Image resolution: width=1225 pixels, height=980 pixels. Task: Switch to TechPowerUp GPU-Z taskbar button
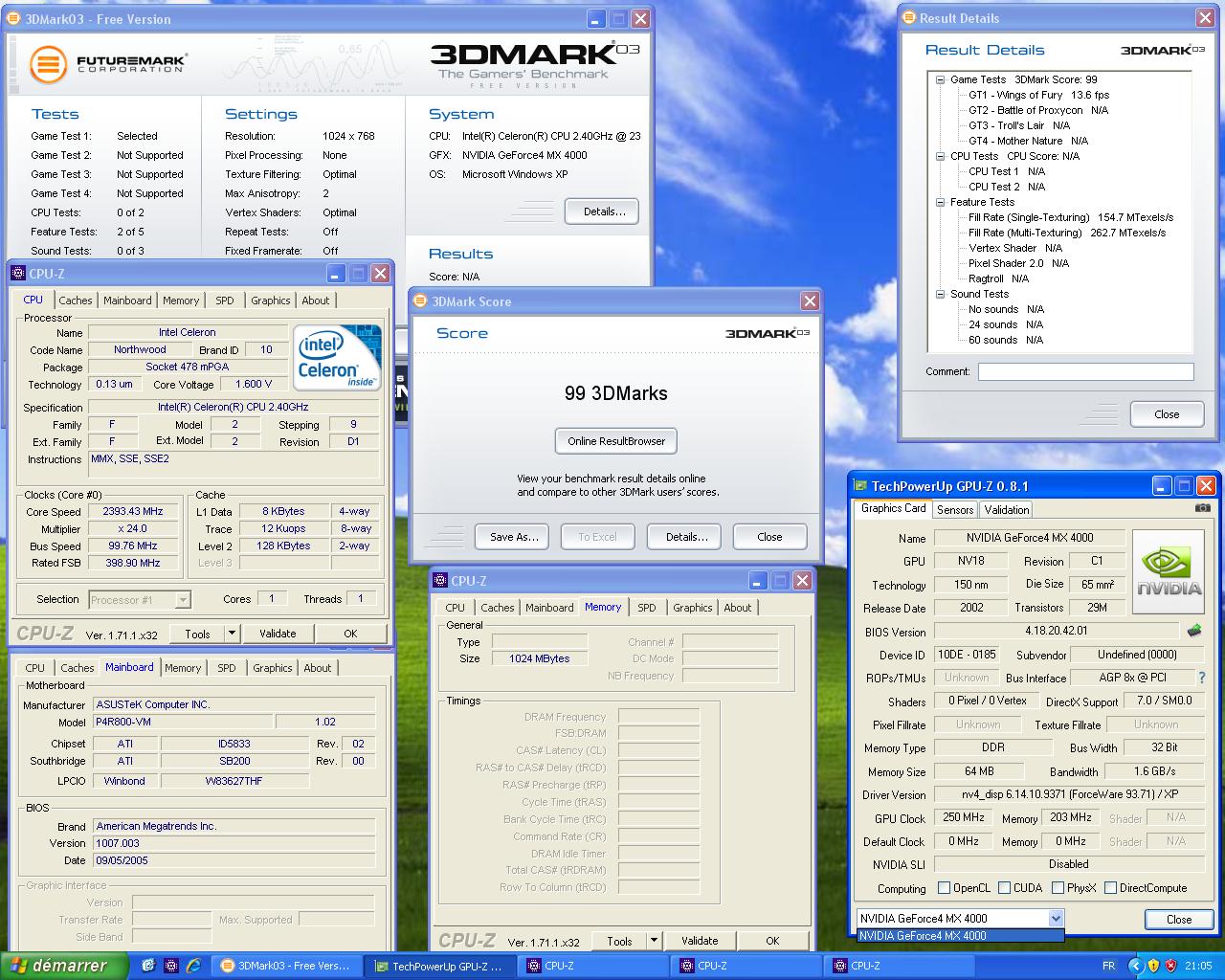(440, 966)
